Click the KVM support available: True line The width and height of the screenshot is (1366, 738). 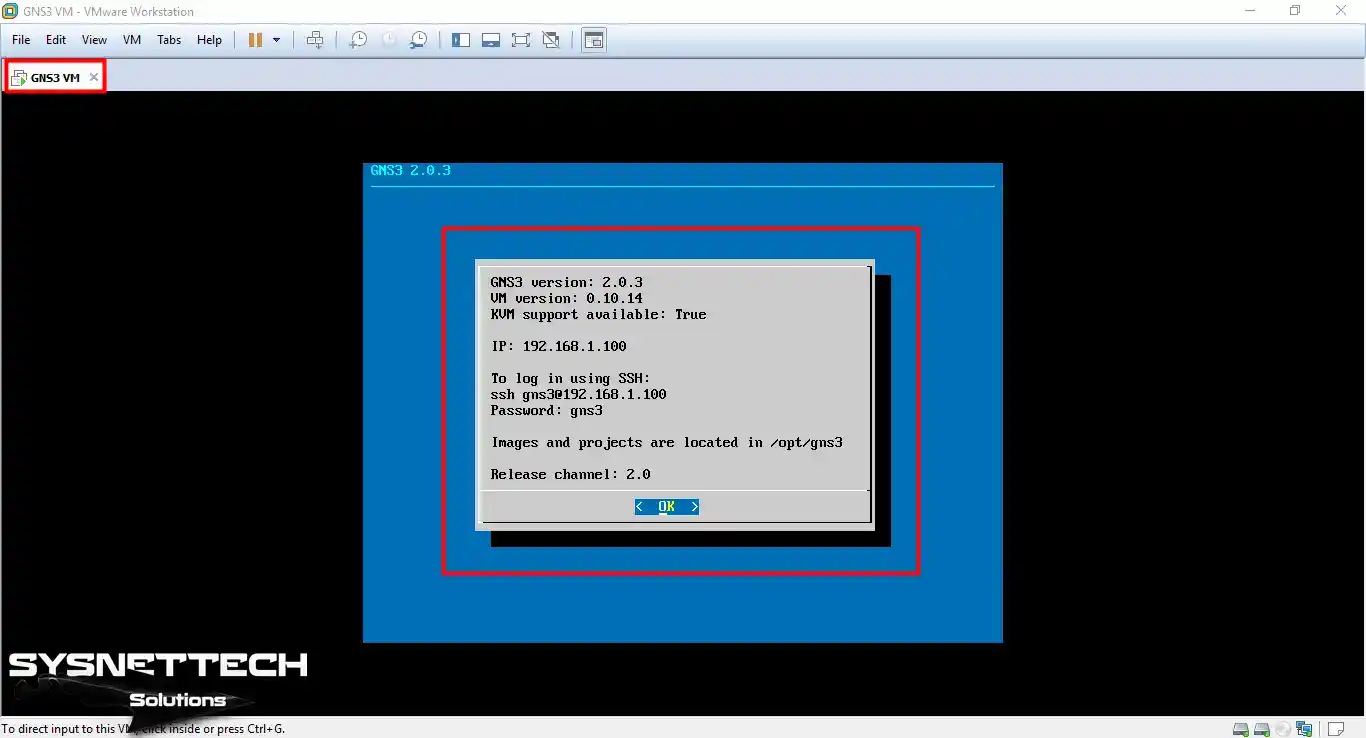[x=598, y=314]
